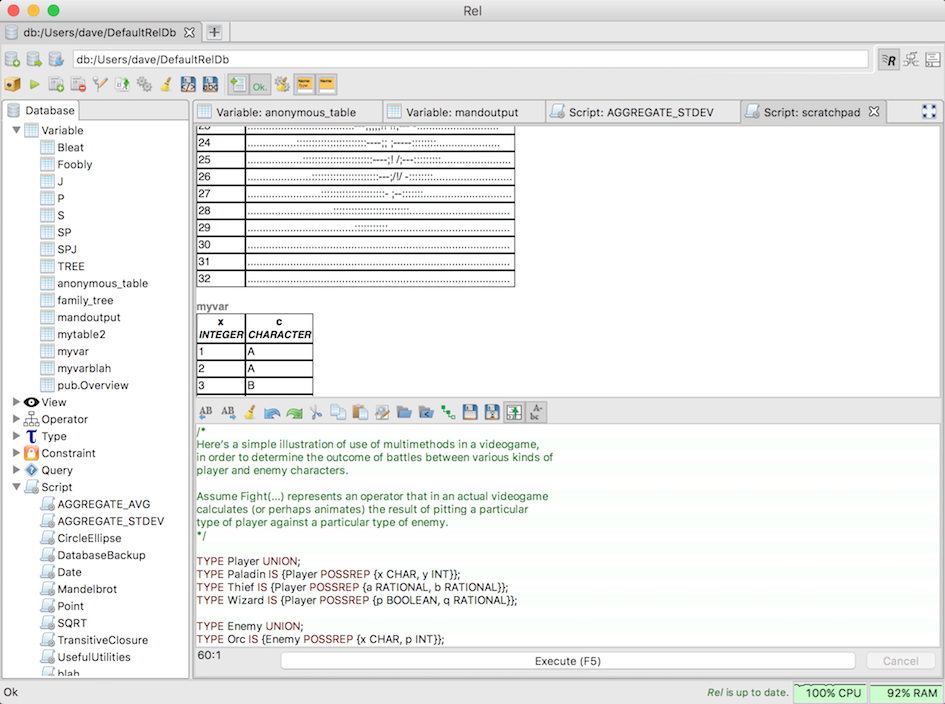This screenshot has height=704, width=945.
Task: Click the blue undo arrow in the editor toolbar
Action: pyautogui.click(x=272, y=411)
